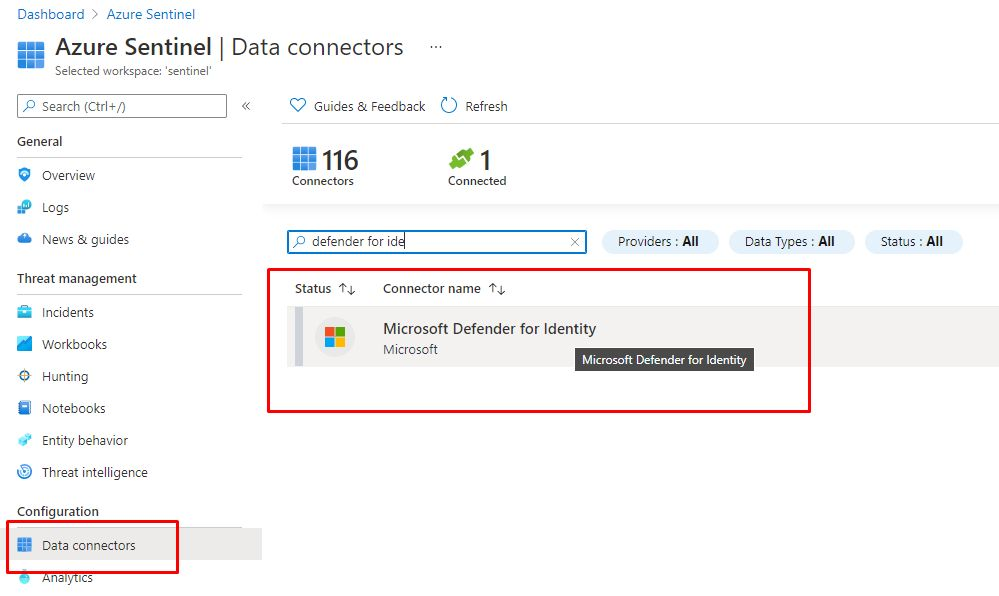
Task: Select Data connectors in Configuration
Action: 88,545
